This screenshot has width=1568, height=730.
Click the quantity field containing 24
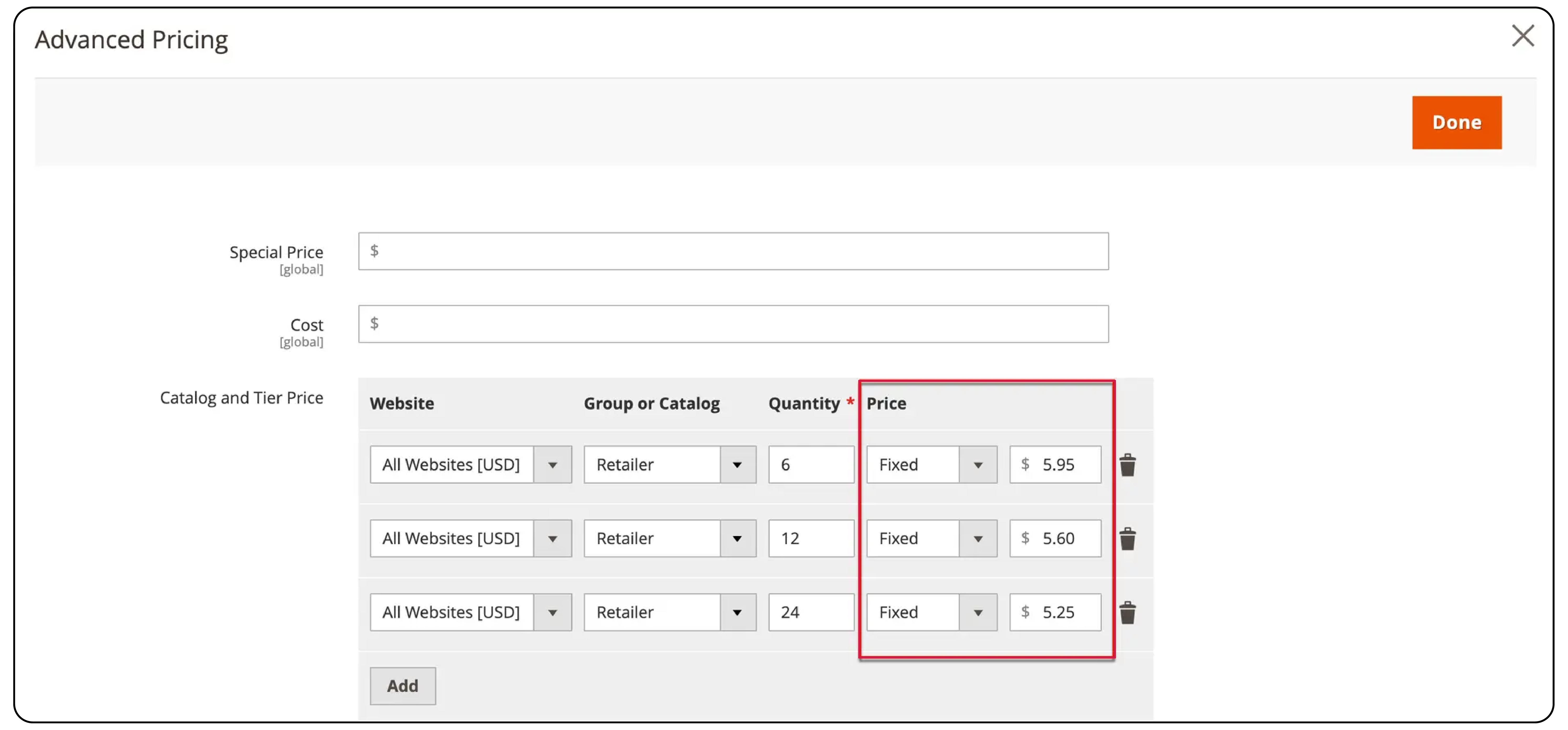[x=811, y=612]
